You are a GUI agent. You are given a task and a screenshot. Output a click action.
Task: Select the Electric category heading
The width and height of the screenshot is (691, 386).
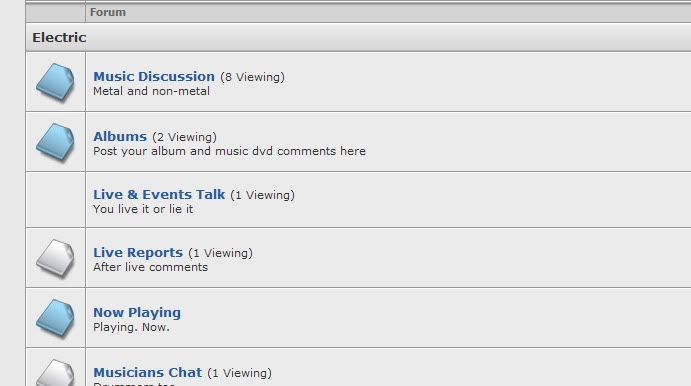pos(59,37)
